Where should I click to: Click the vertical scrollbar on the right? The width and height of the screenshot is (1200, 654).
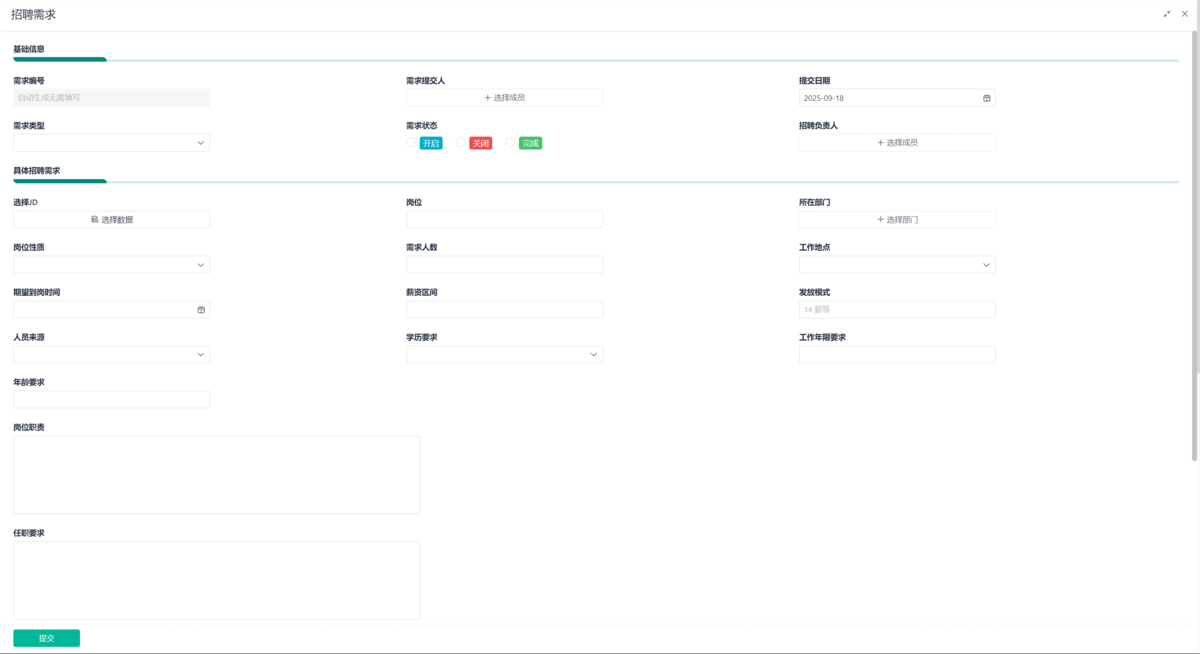point(1195,245)
